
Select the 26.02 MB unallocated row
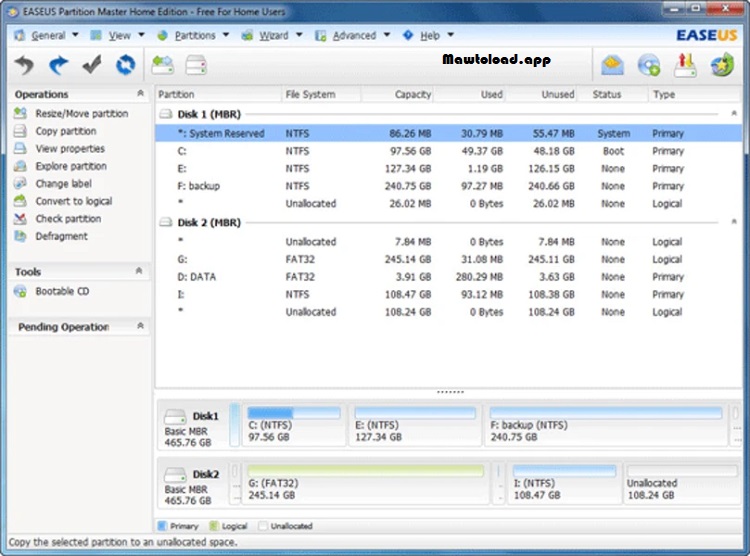[448, 203]
